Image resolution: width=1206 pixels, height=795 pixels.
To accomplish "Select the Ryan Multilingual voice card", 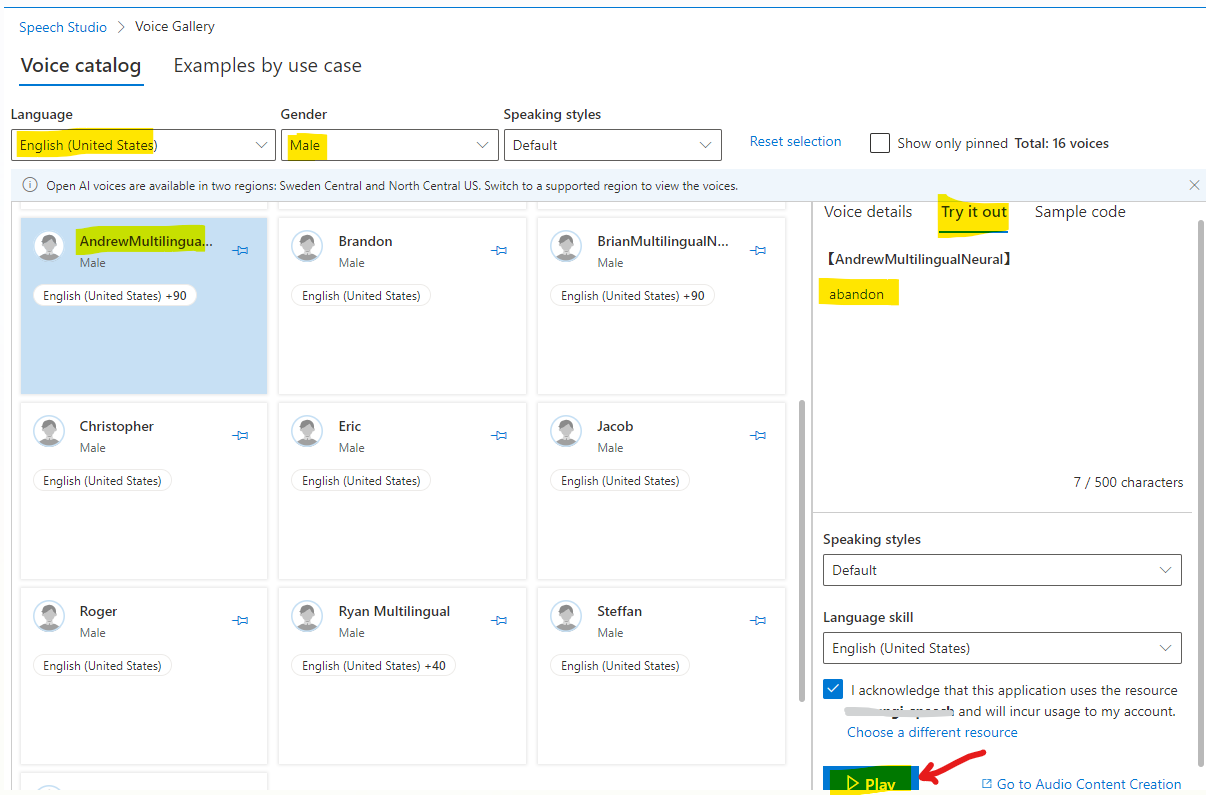I will coord(402,675).
